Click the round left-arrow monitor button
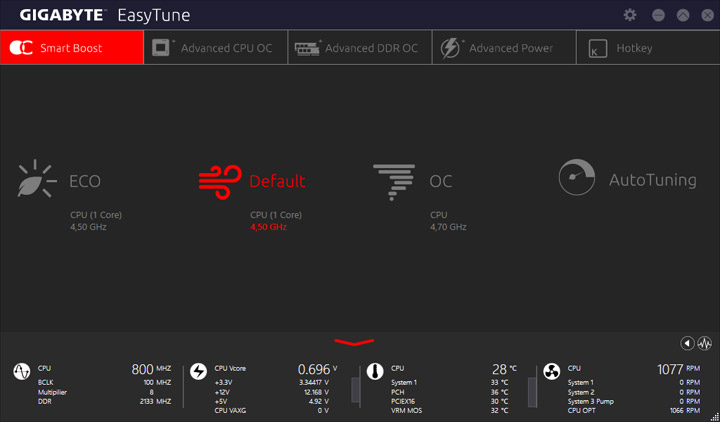 (687, 343)
